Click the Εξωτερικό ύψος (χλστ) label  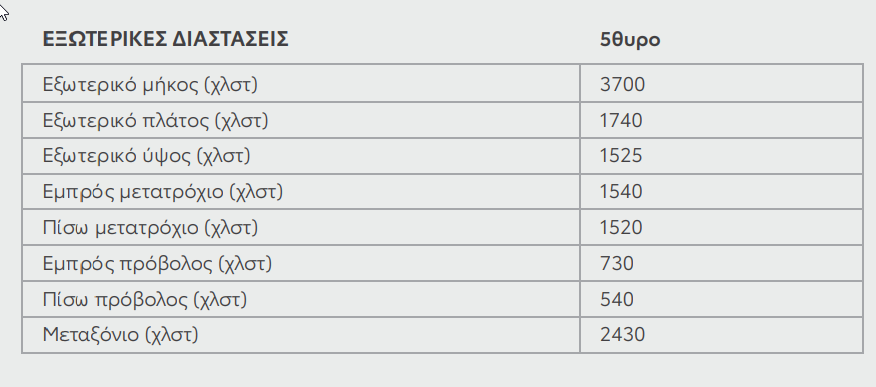[146, 156]
